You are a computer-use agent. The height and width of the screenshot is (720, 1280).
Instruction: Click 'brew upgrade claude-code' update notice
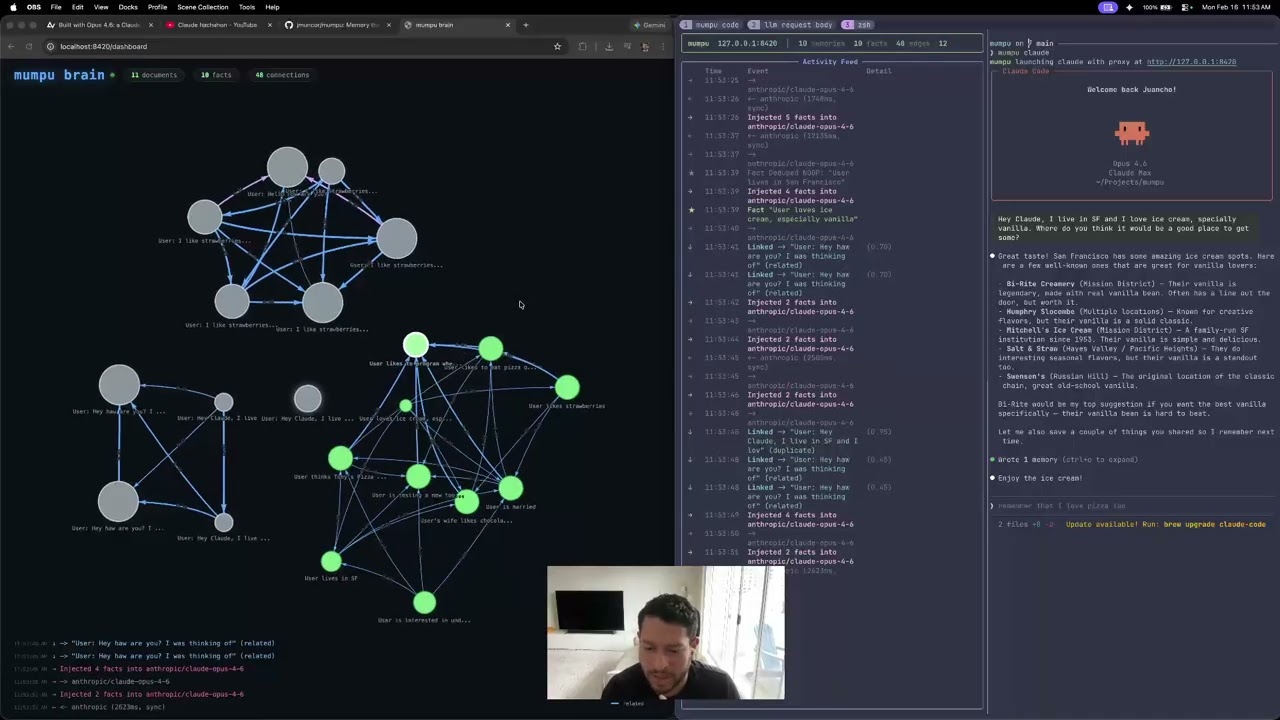pyautogui.click(x=1166, y=524)
